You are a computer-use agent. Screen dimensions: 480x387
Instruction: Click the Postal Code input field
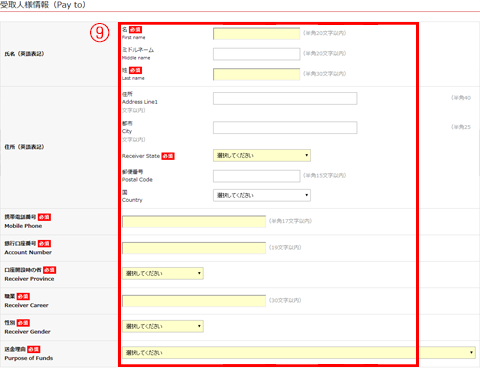256,176
